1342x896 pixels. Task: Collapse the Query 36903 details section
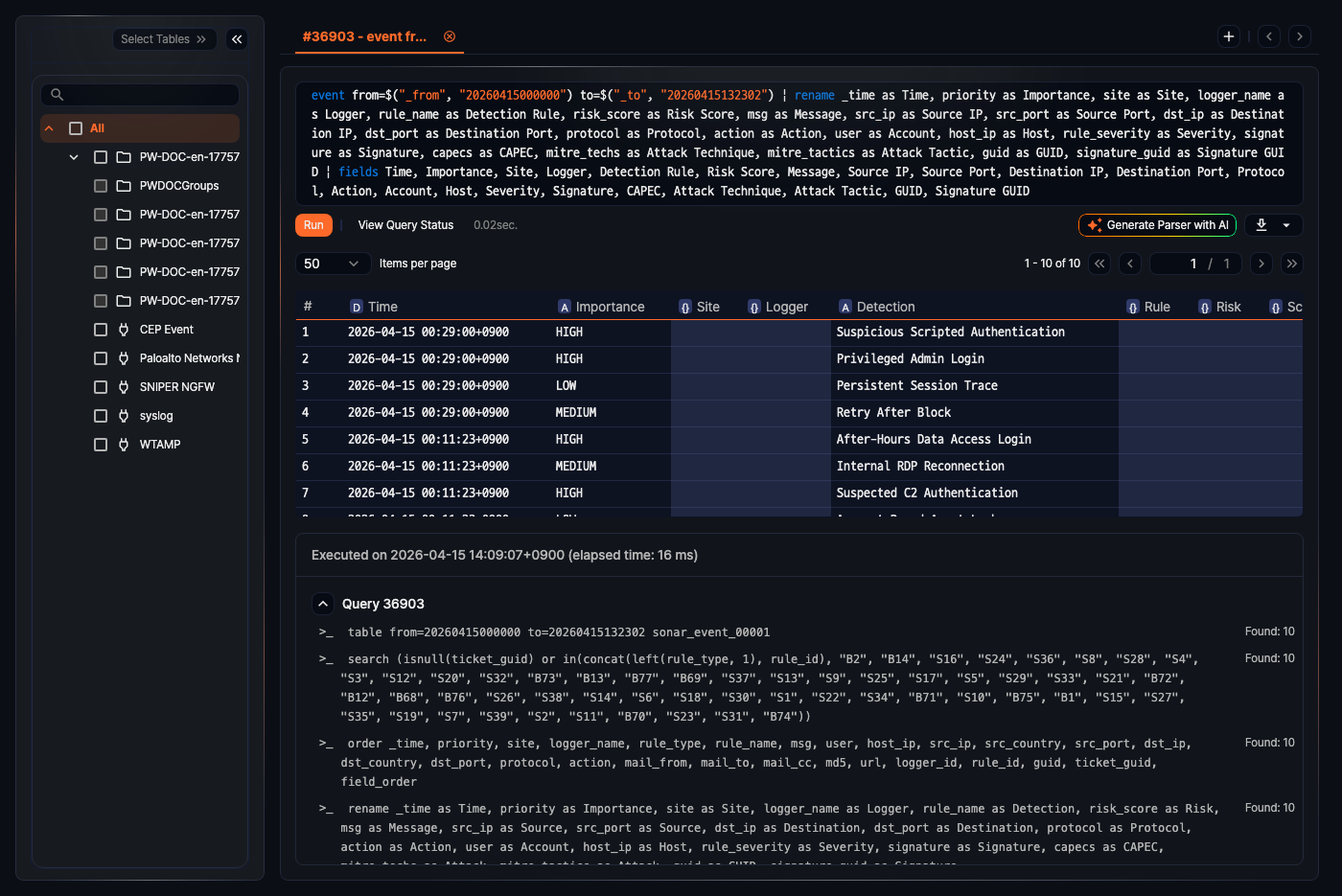pyautogui.click(x=323, y=604)
